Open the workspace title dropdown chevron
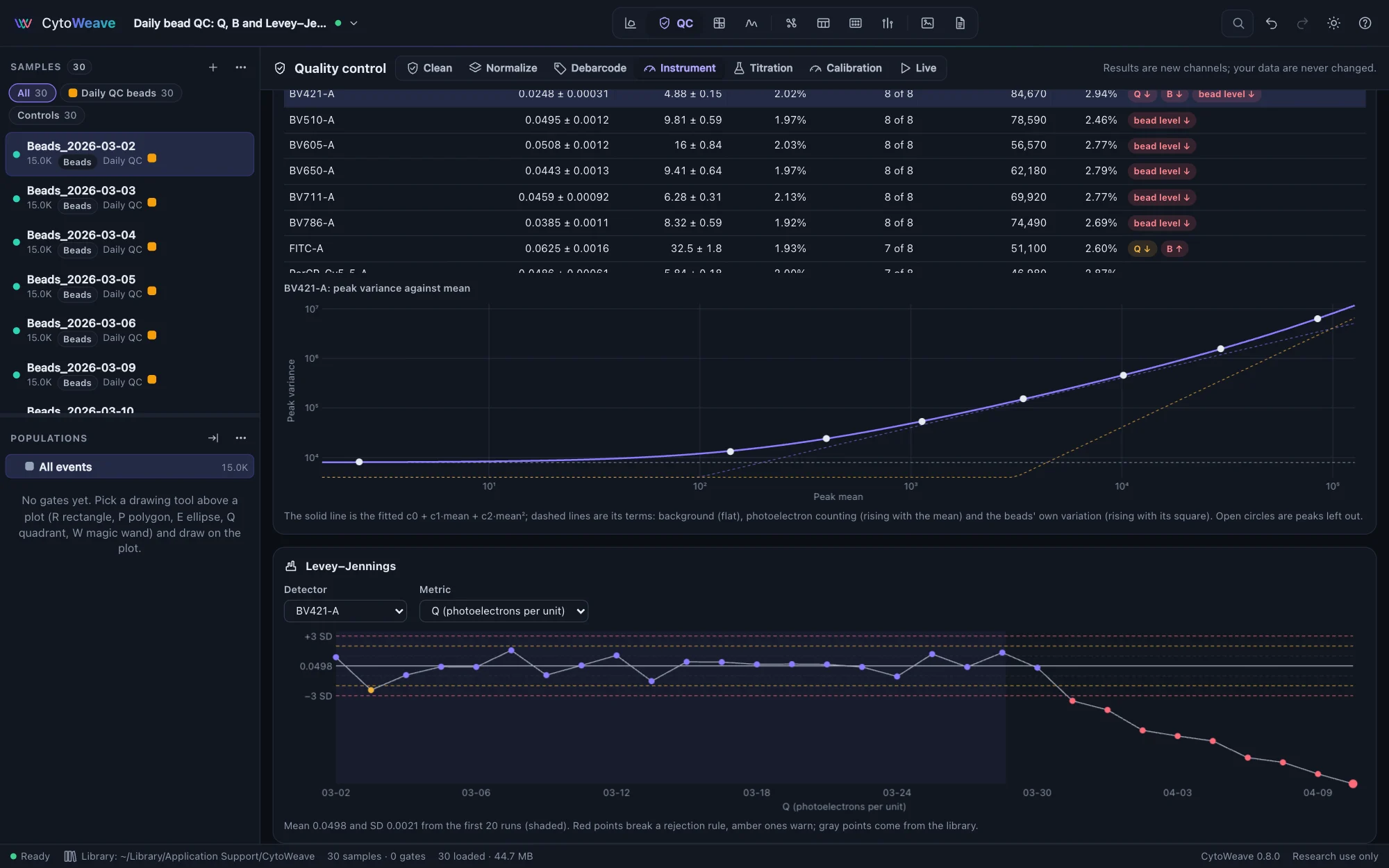 [354, 23]
